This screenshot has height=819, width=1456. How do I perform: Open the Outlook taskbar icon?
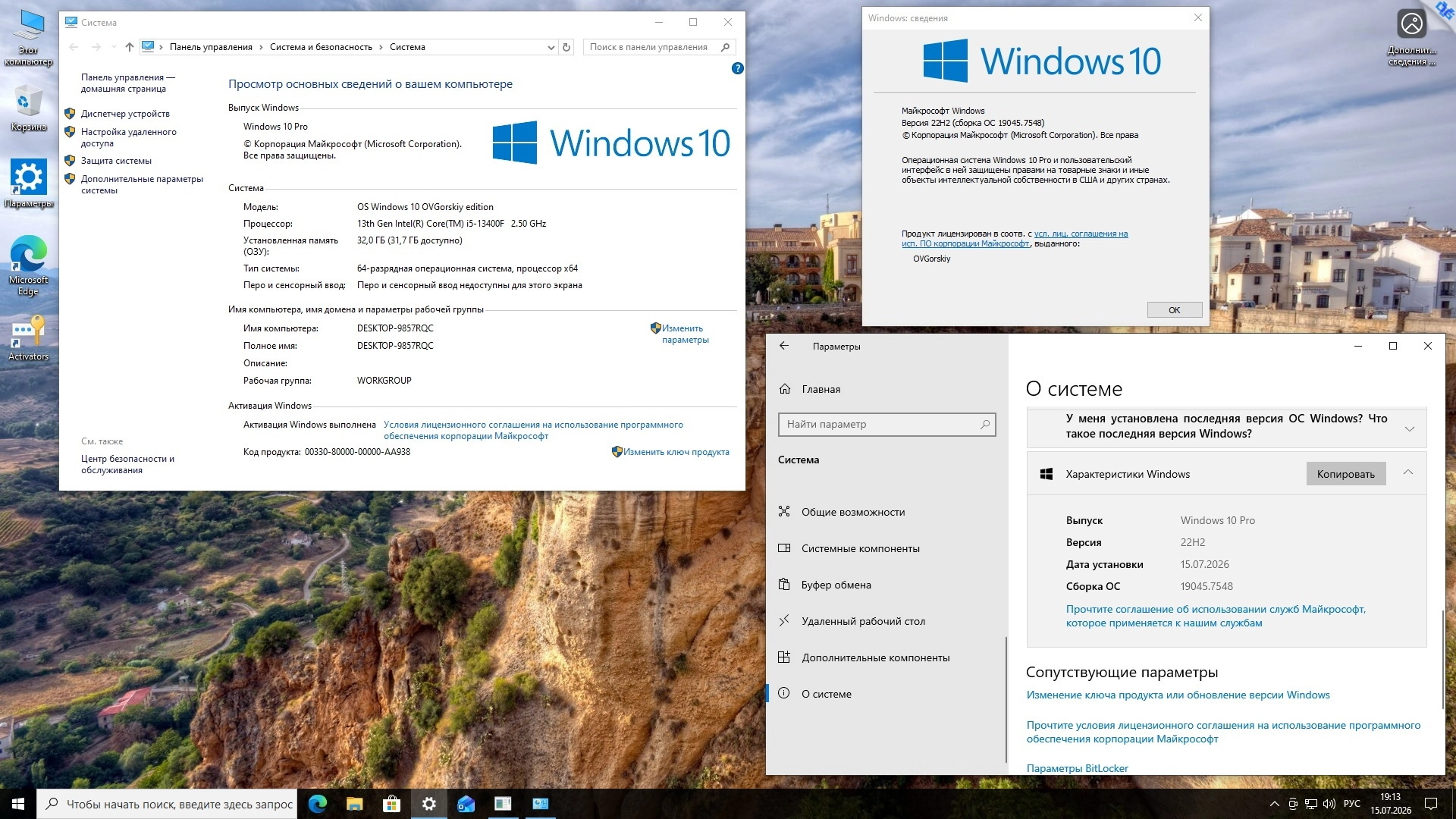point(466,804)
